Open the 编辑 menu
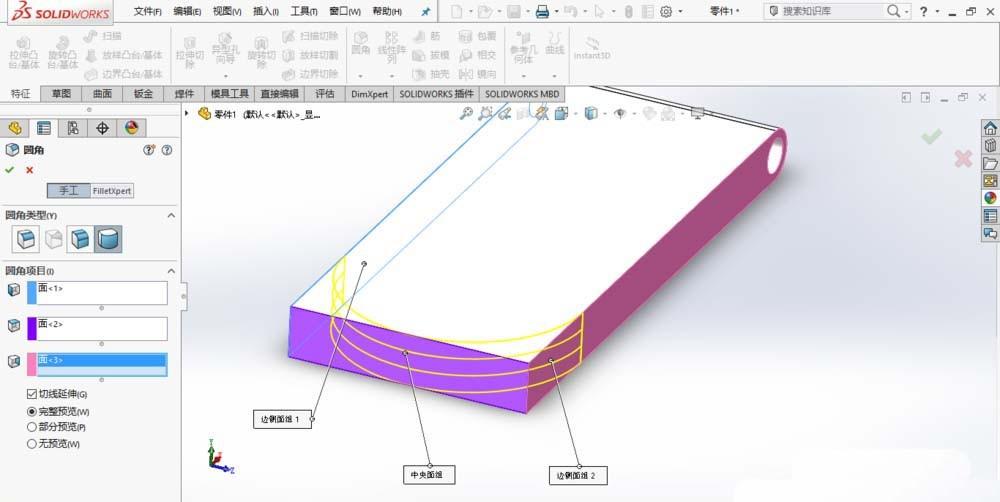 click(x=188, y=11)
